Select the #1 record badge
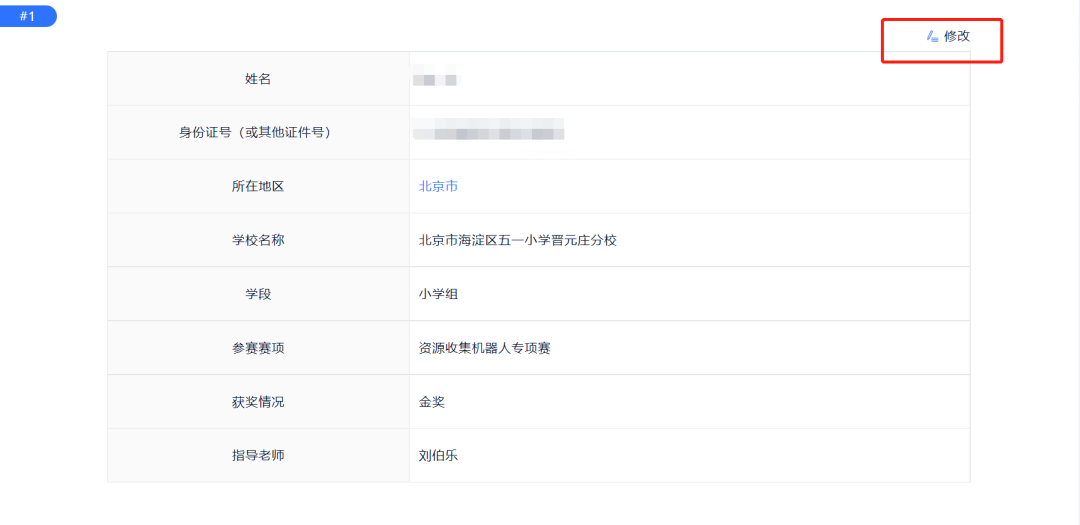The image size is (1080, 525). tap(28, 17)
